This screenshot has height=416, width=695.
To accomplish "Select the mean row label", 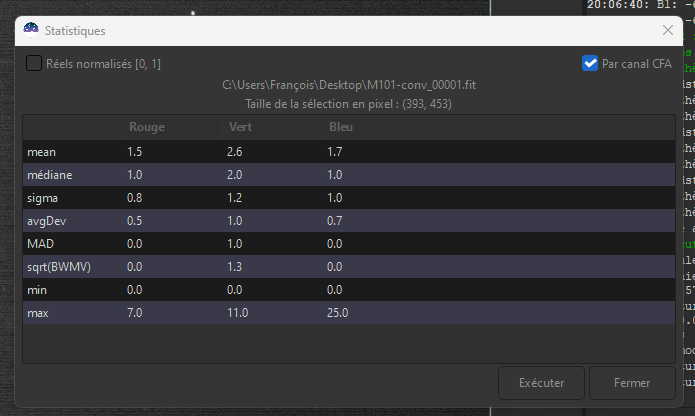I will point(41,152).
